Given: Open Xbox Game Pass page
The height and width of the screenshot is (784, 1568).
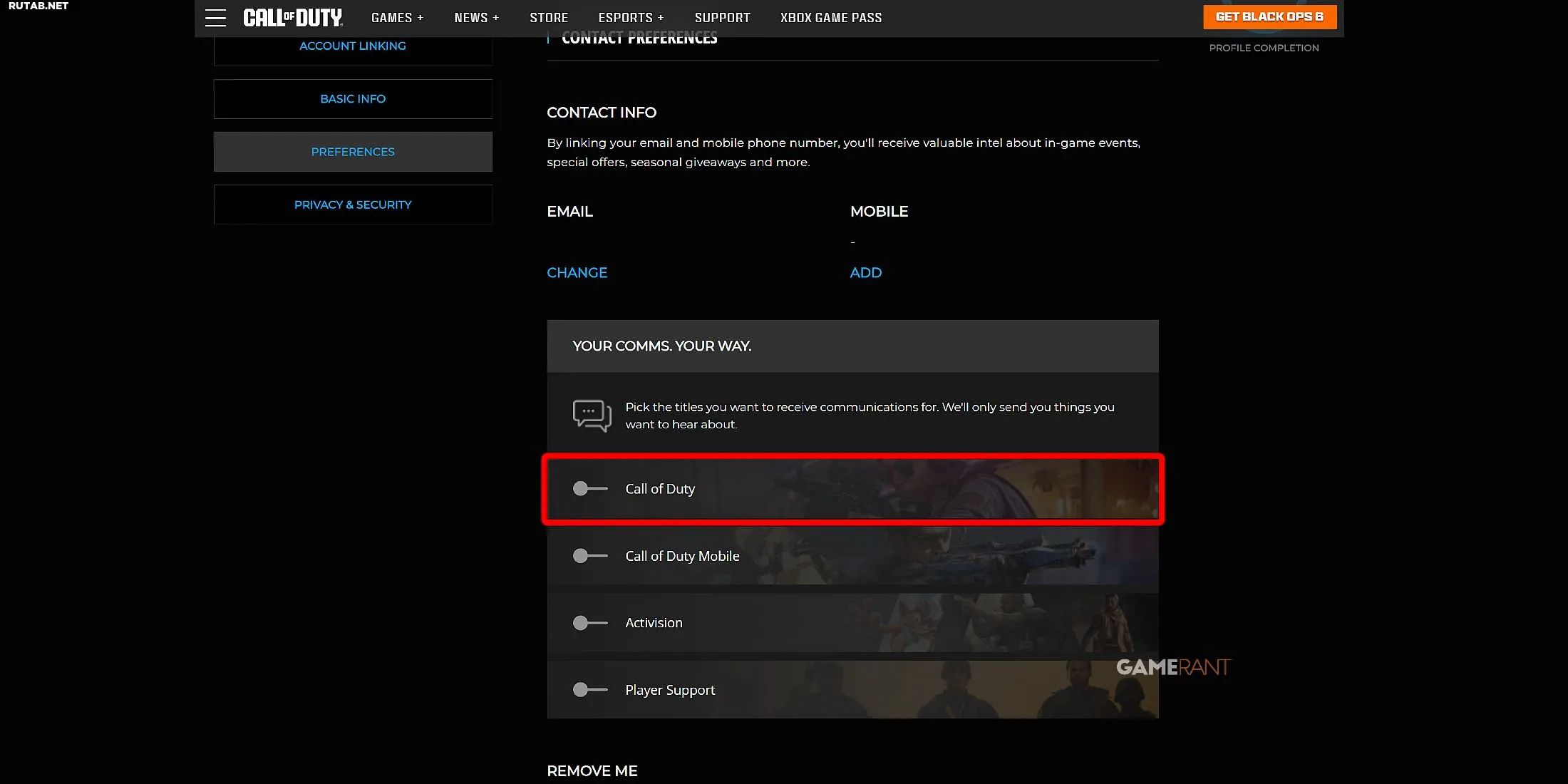Looking at the screenshot, I should [x=831, y=18].
